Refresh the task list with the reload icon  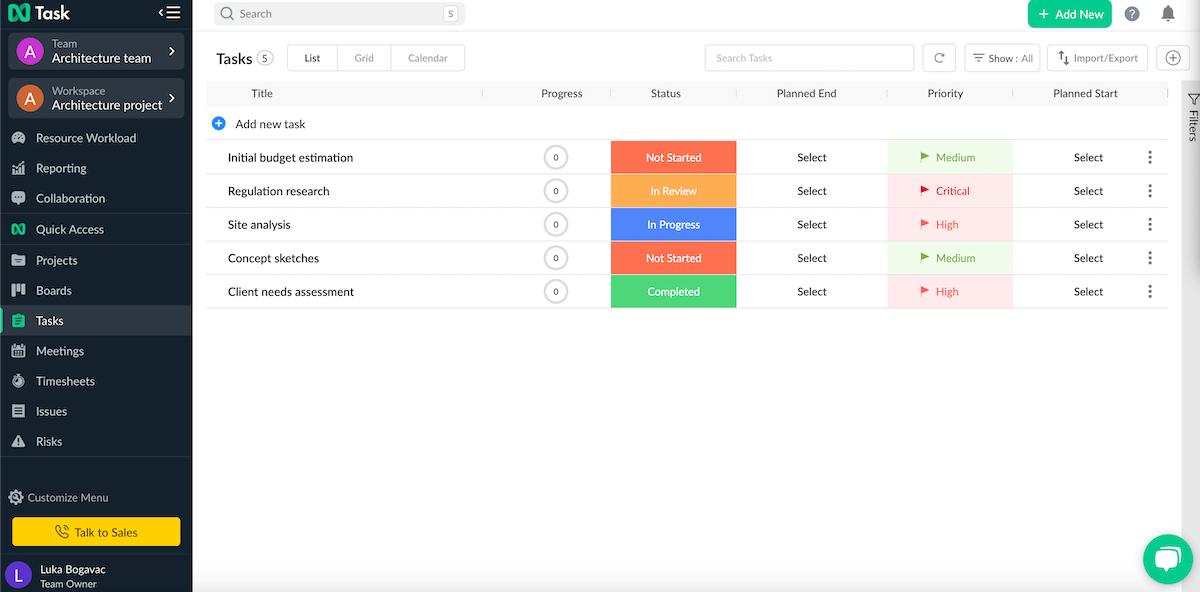coord(938,57)
